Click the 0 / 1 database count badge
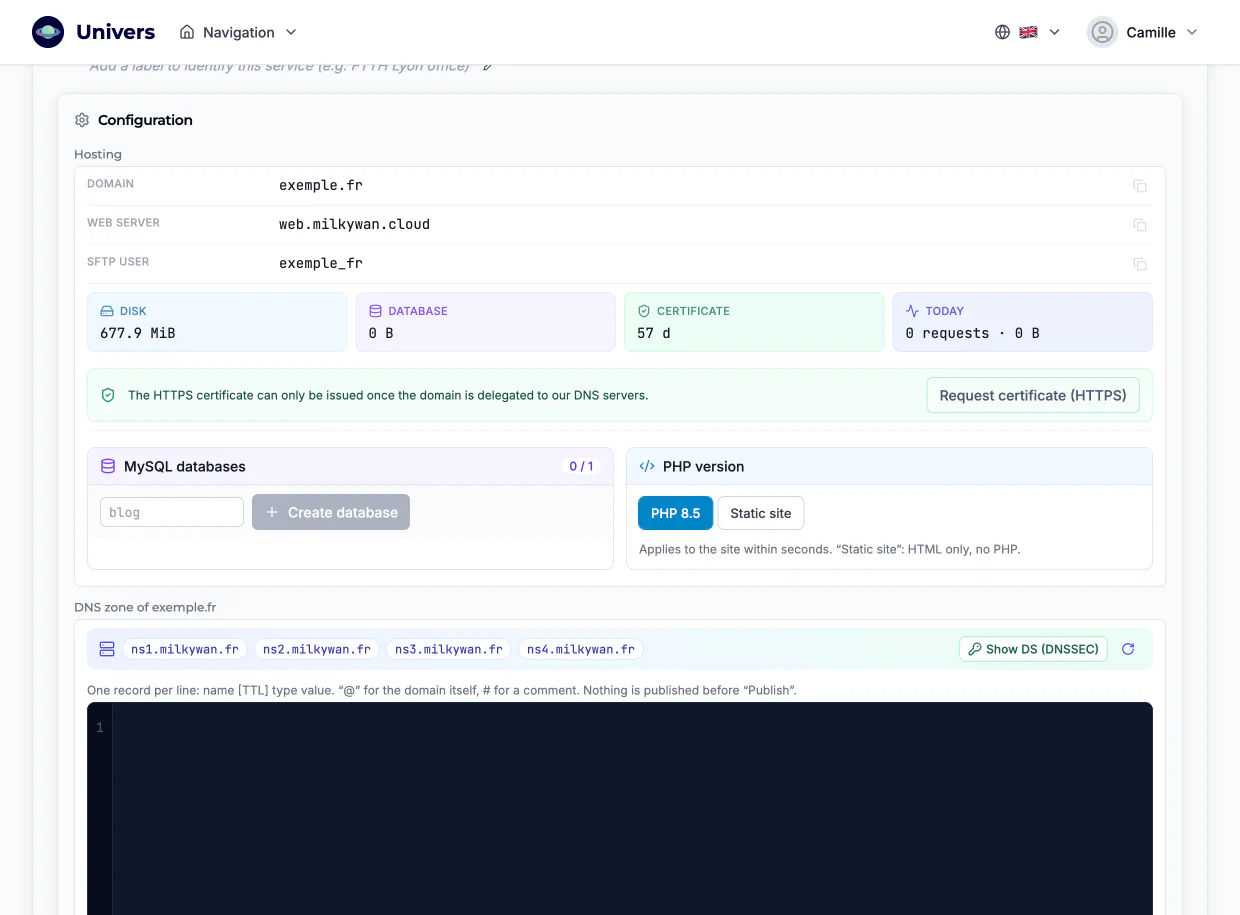The height and width of the screenshot is (915, 1240). [x=581, y=466]
